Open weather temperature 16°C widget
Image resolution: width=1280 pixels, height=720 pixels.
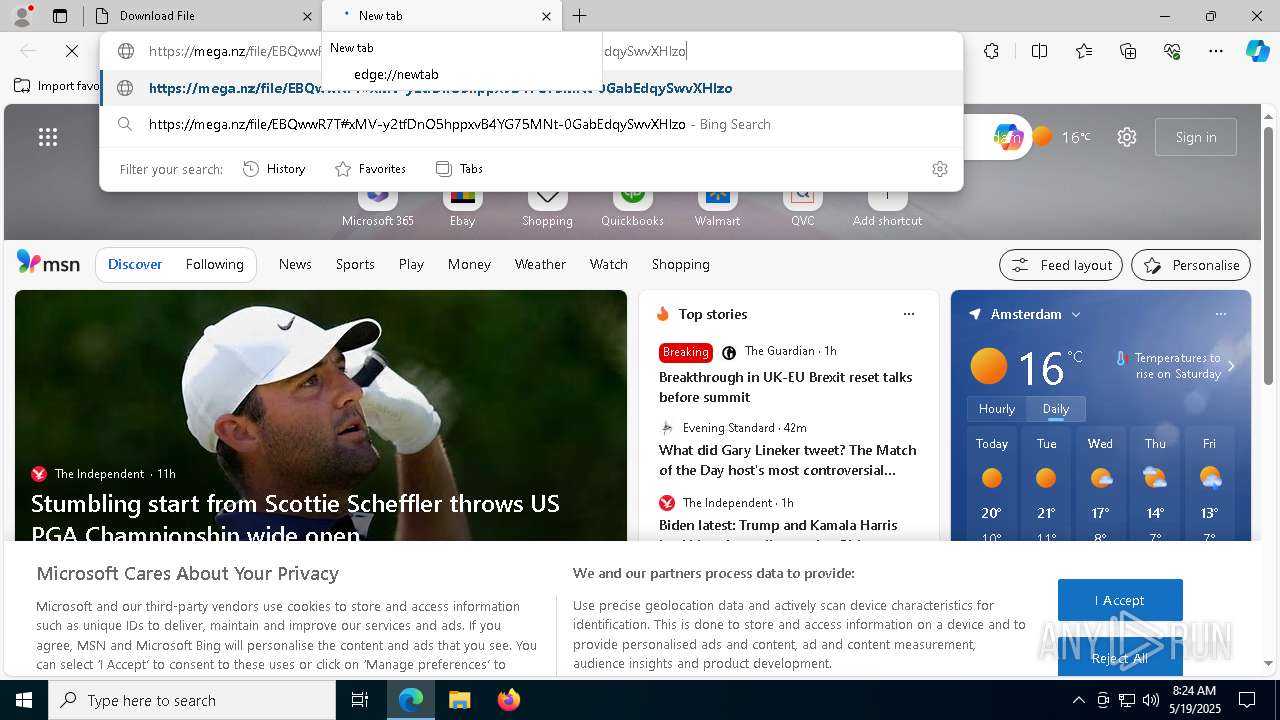[x=1062, y=137]
